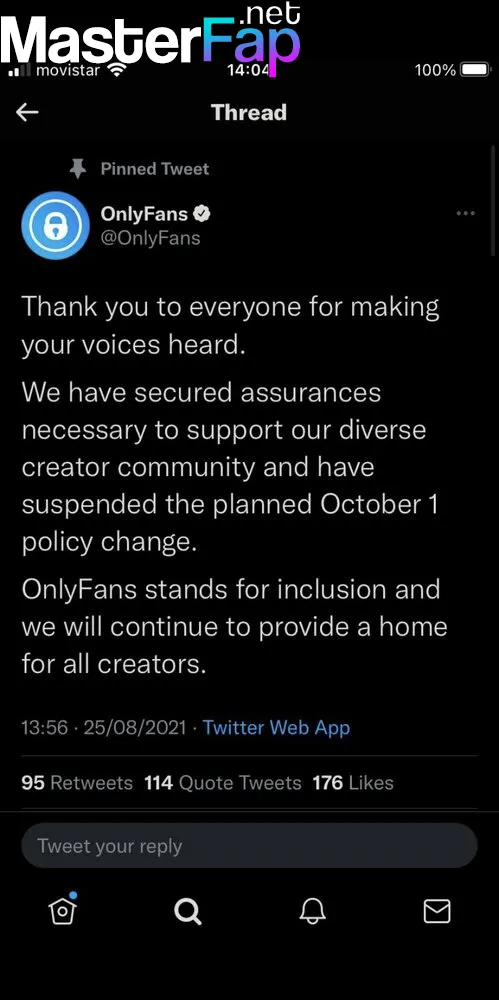
Task: Tap the Thread header title
Action: coord(249,113)
